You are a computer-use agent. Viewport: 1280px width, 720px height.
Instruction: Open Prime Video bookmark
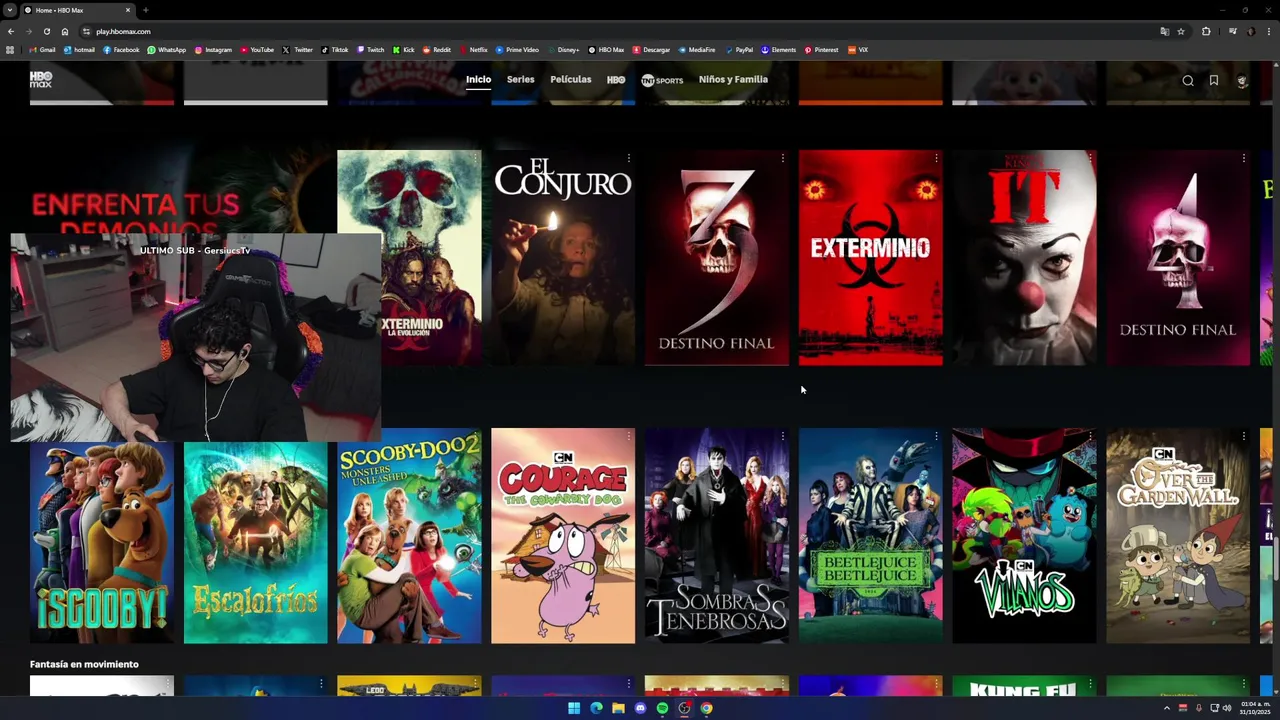coord(517,50)
